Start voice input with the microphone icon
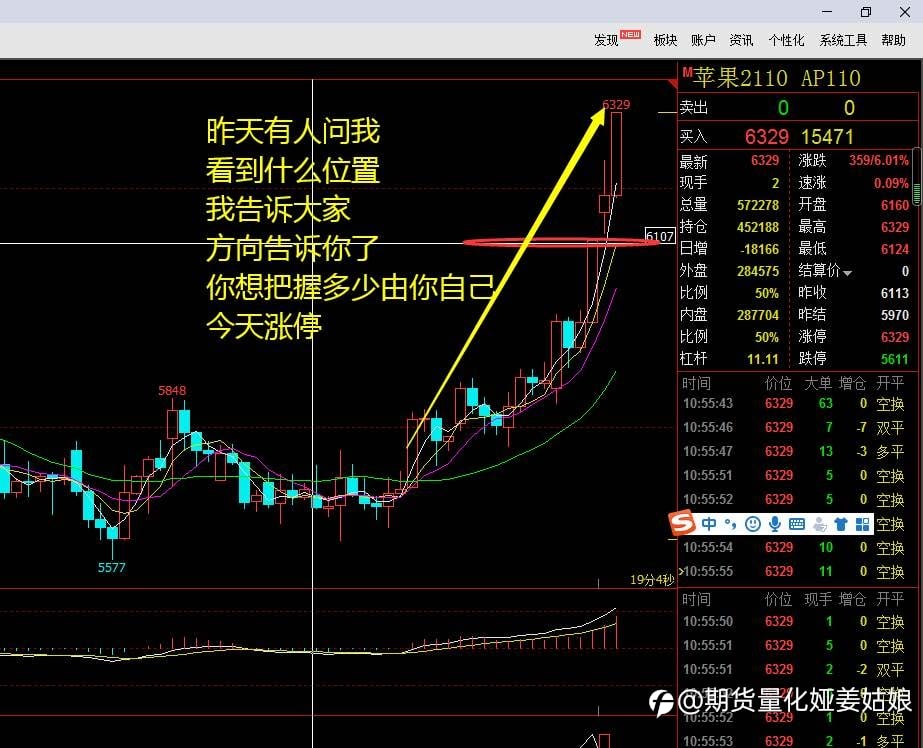Image resolution: width=923 pixels, height=748 pixels. coord(775,524)
